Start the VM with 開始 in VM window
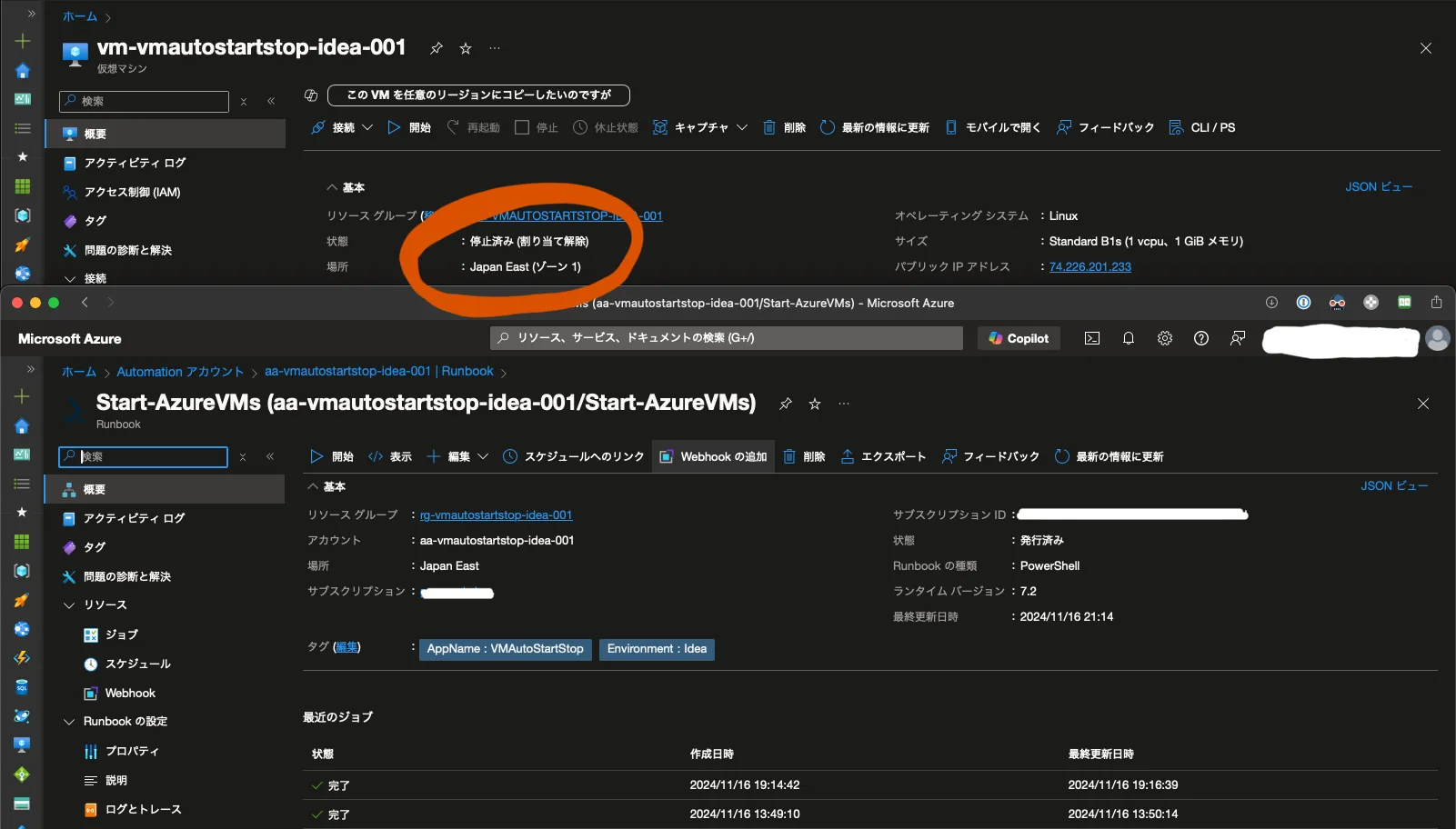 click(x=409, y=127)
